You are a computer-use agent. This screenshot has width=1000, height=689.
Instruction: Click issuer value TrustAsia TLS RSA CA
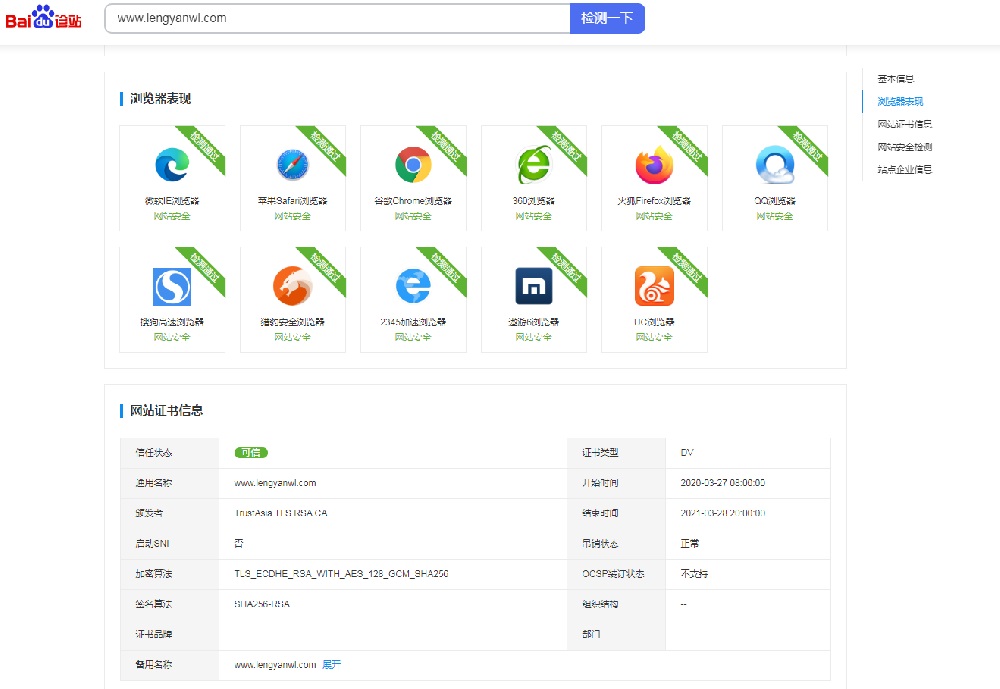click(x=281, y=513)
